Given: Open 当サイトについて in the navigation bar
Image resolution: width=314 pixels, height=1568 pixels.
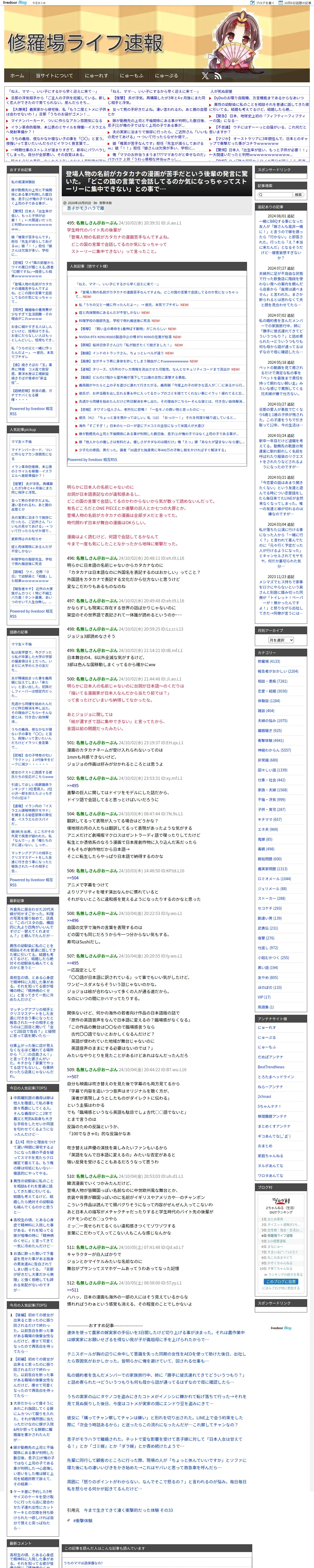Looking at the screenshot, I should tap(54, 76).
